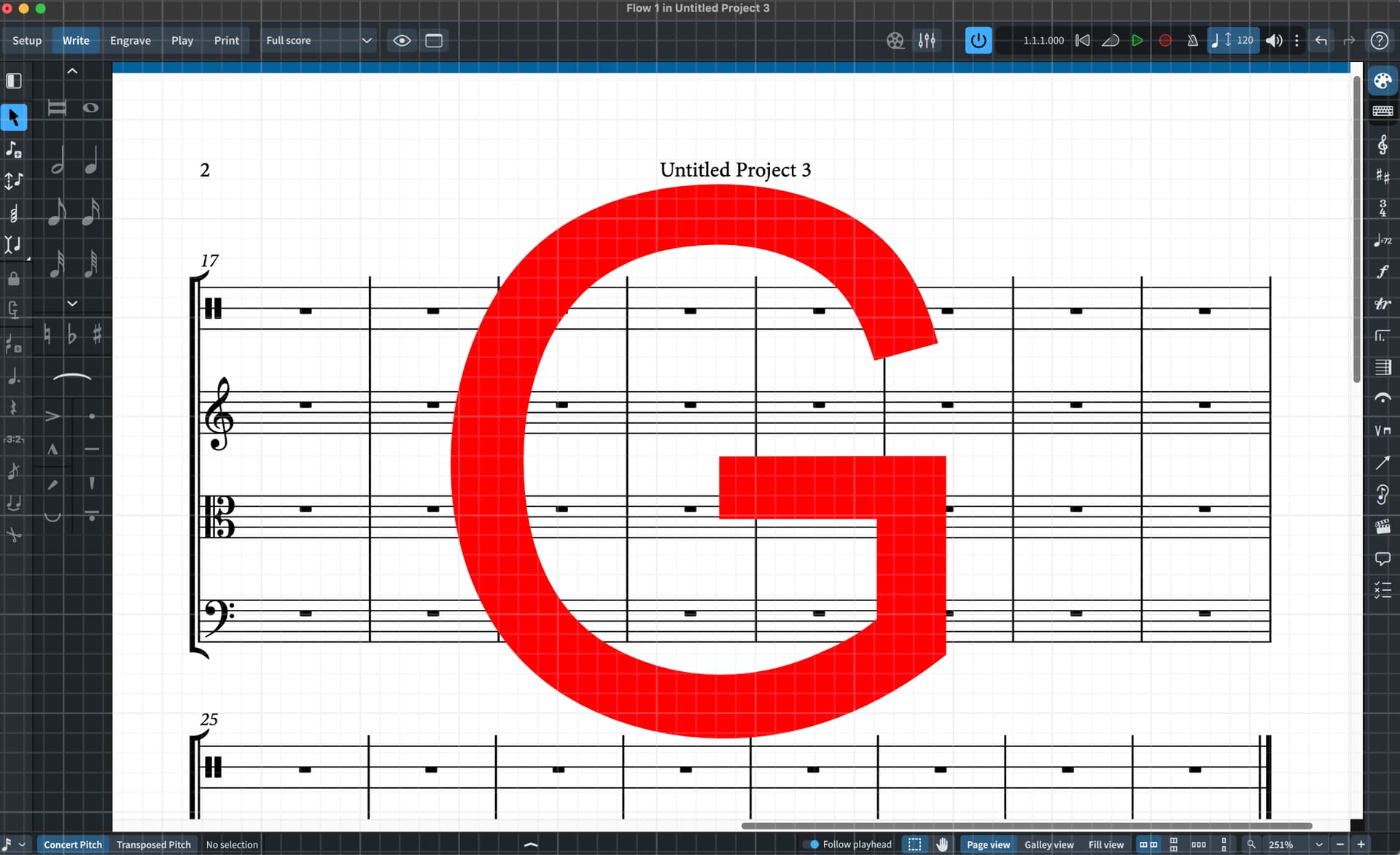This screenshot has width=1400, height=855.
Task: Toggle metronome click
Action: click(1193, 41)
